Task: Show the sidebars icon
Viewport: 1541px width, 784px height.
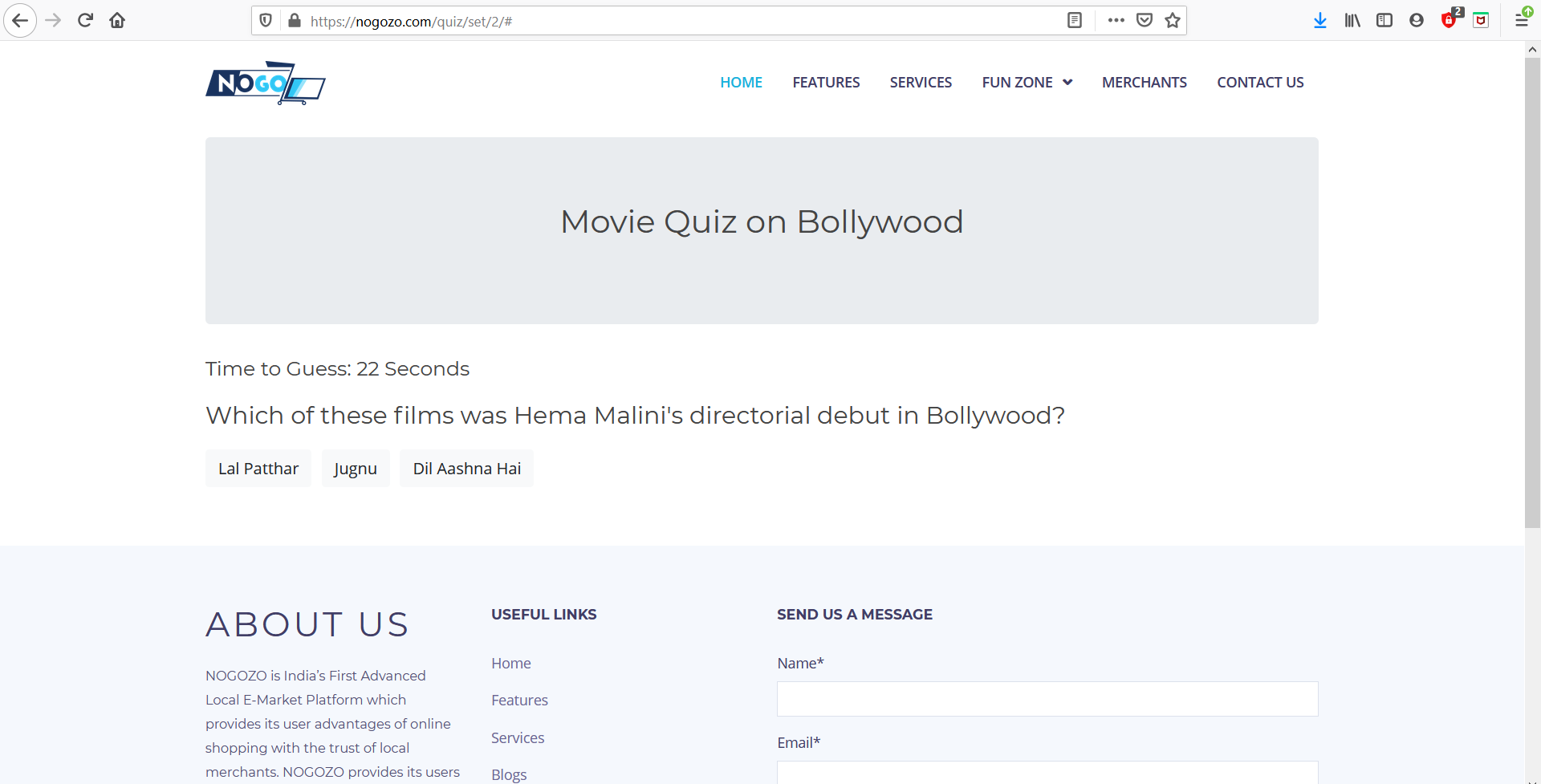Action: tap(1384, 20)
